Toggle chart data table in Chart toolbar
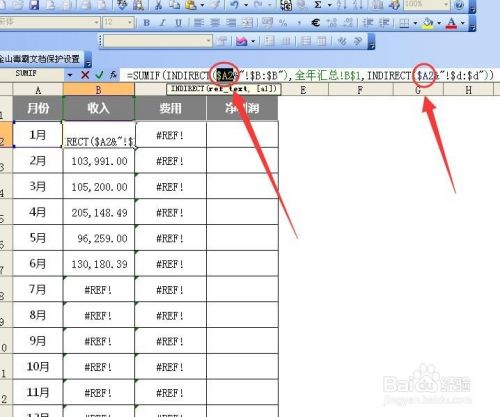The image size is (500, 417). pos(286,41)
